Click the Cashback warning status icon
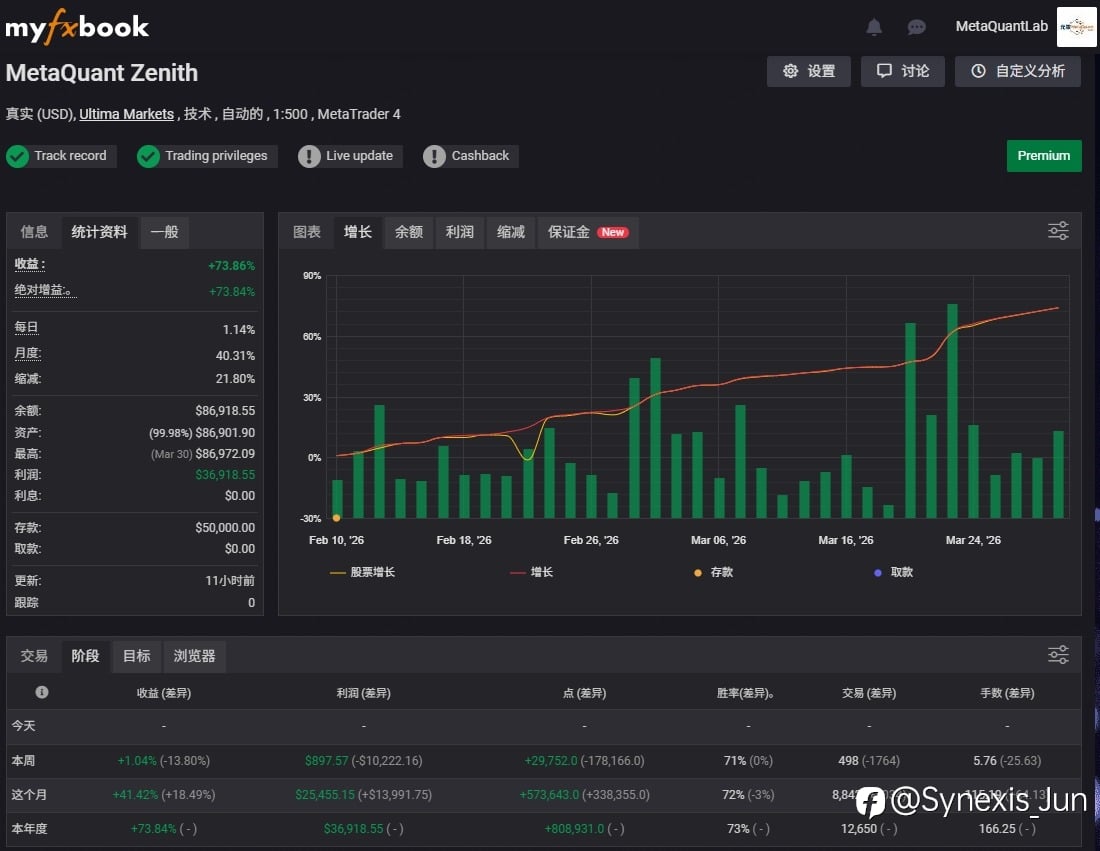 click(x=434, y=156)
